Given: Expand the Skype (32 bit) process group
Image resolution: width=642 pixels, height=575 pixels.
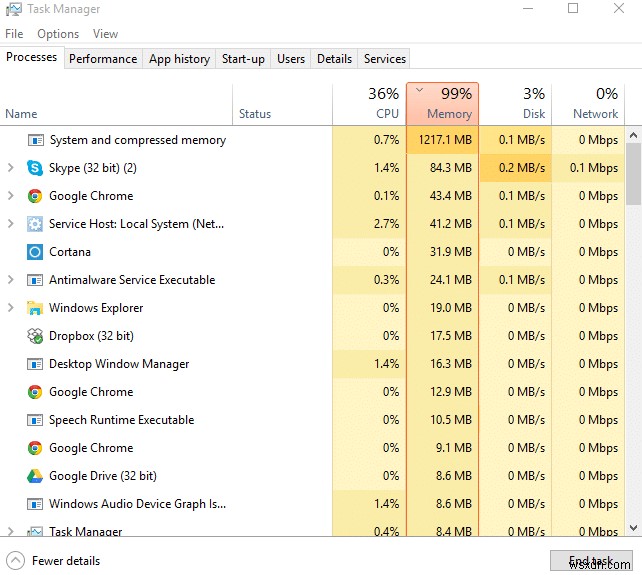Looking at the screenshot, I should coord(11,168).
